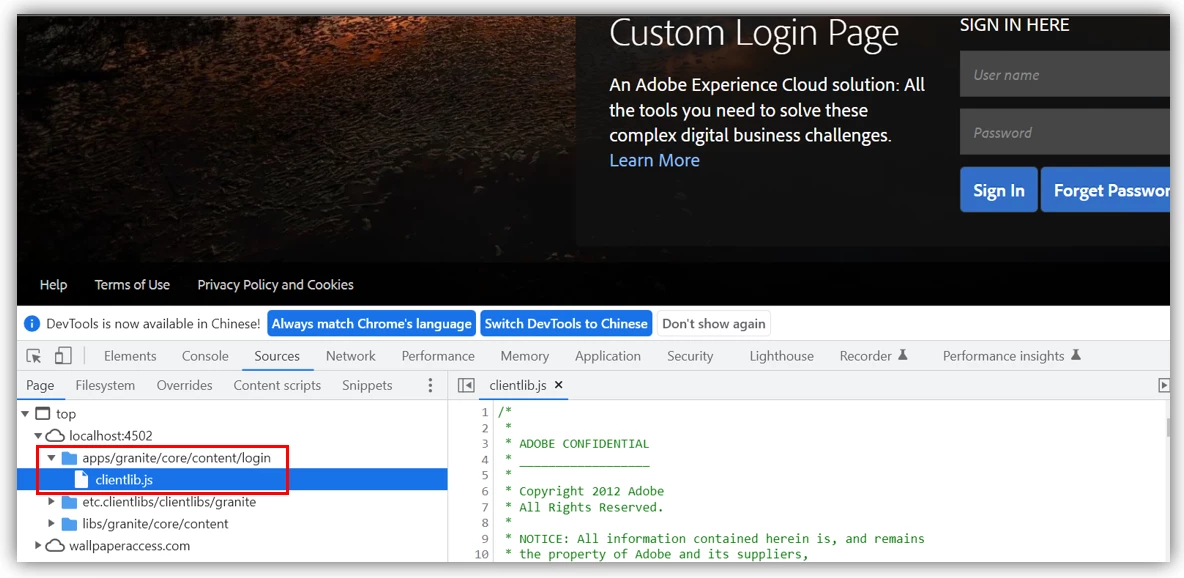Hide navigator with the sidebar toggle icon

pyautogui.click(x=467, y=385)
